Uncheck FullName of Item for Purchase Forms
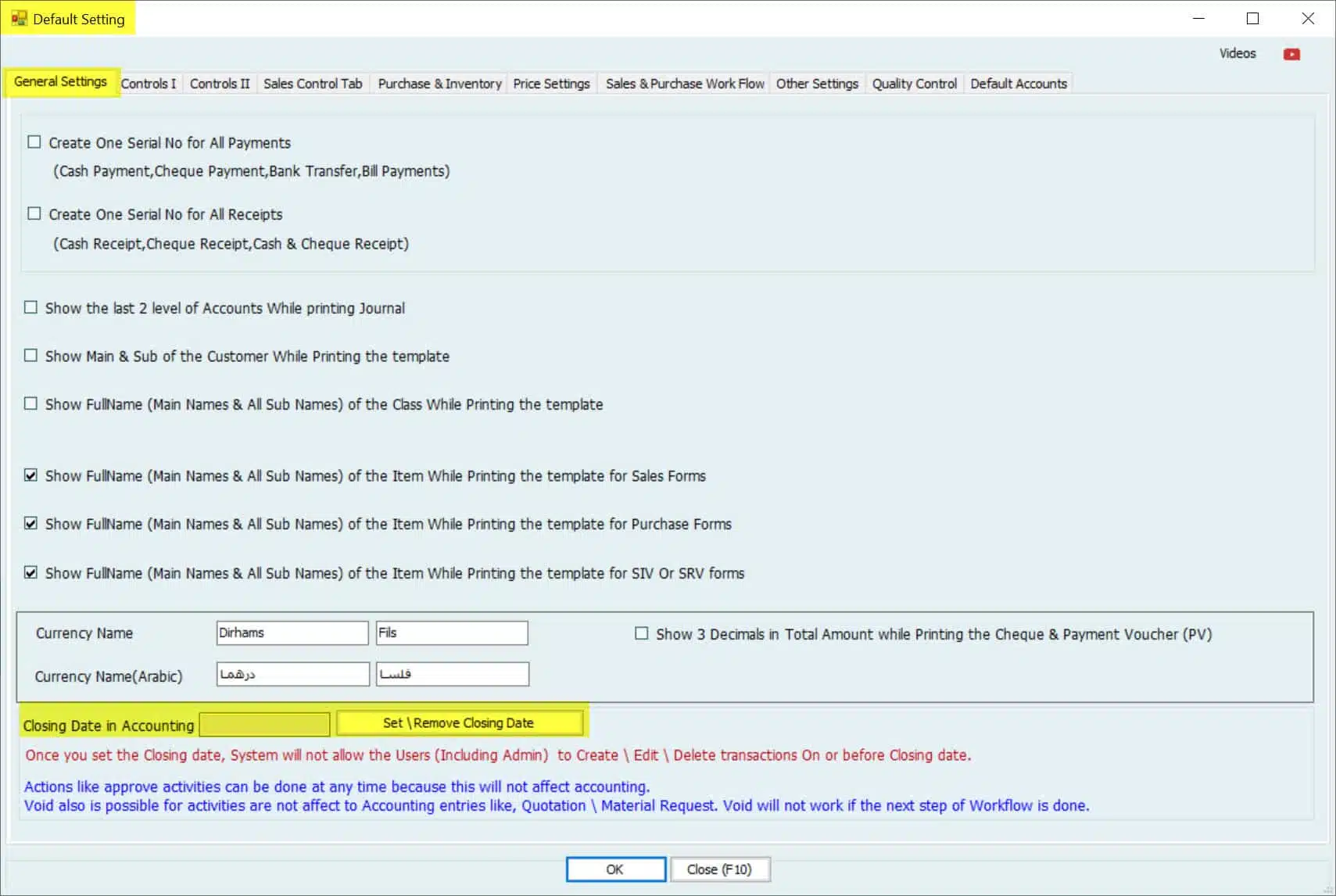 31,524
